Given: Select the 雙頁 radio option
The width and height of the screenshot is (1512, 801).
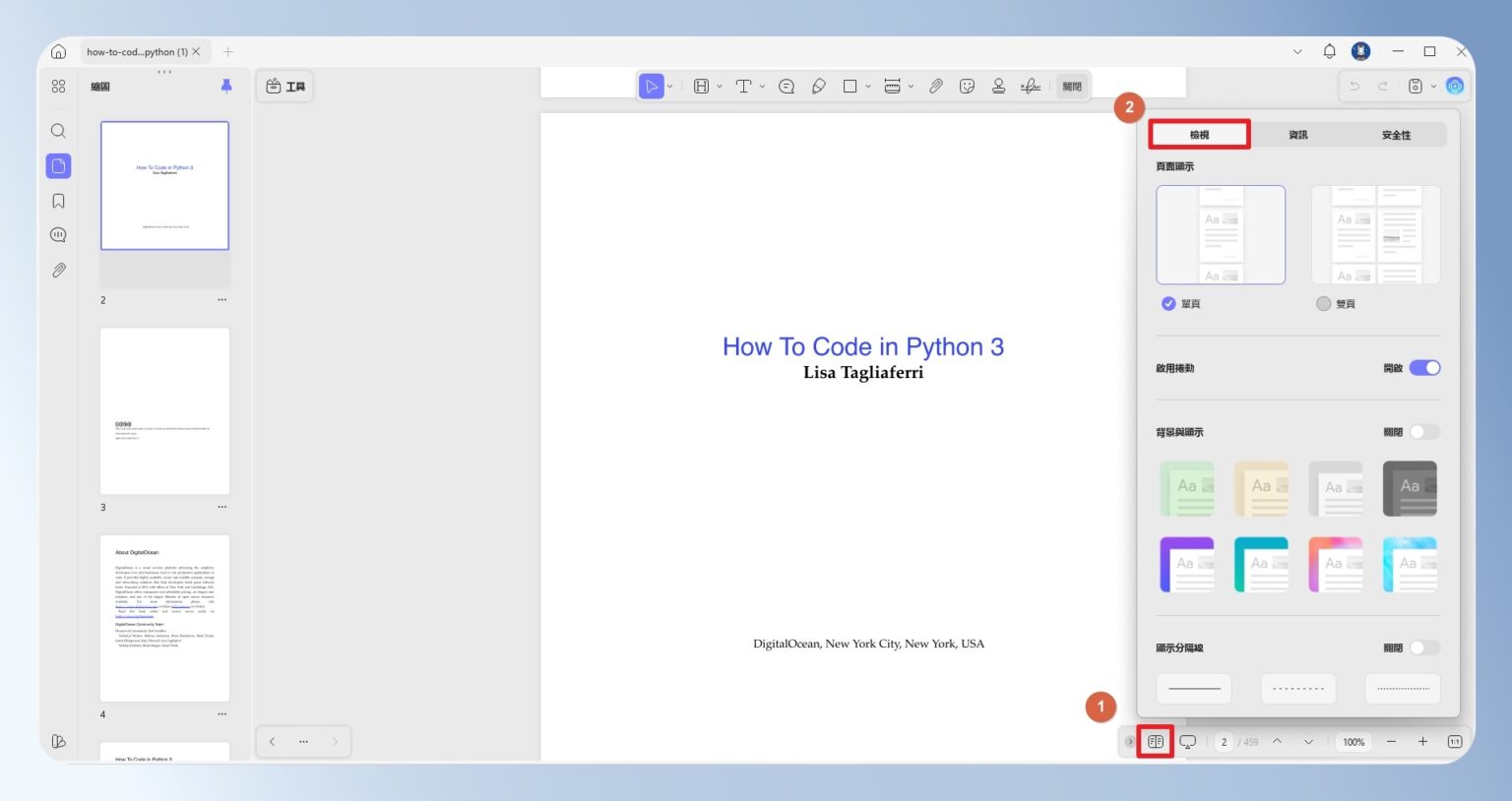Looking at the screenshot, I should (1323, 304).
